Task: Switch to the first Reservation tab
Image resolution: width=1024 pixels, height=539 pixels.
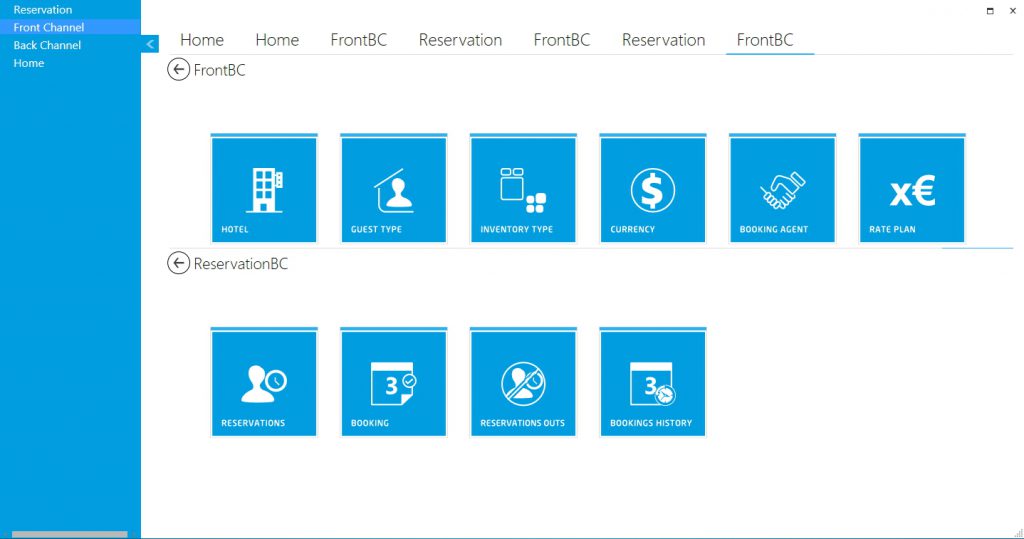Action: pyautogui.click(x=460, y=40)
